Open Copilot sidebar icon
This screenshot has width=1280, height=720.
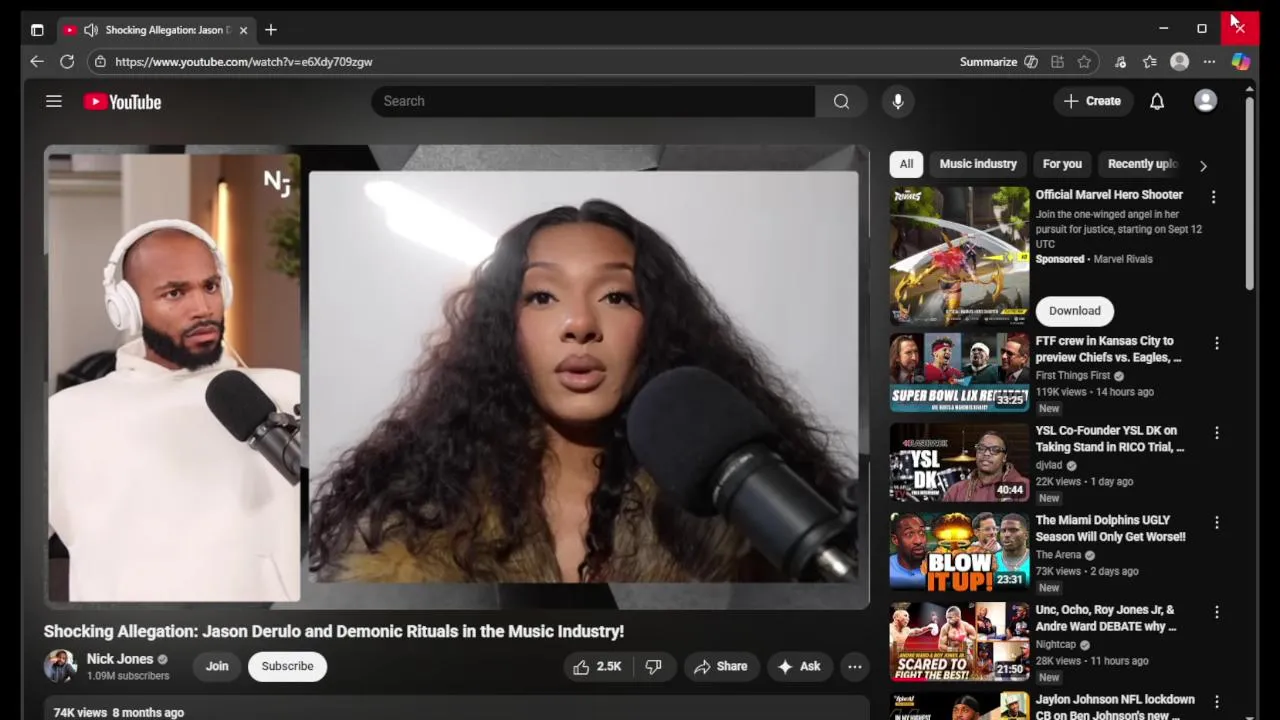tap(1240, 62)
